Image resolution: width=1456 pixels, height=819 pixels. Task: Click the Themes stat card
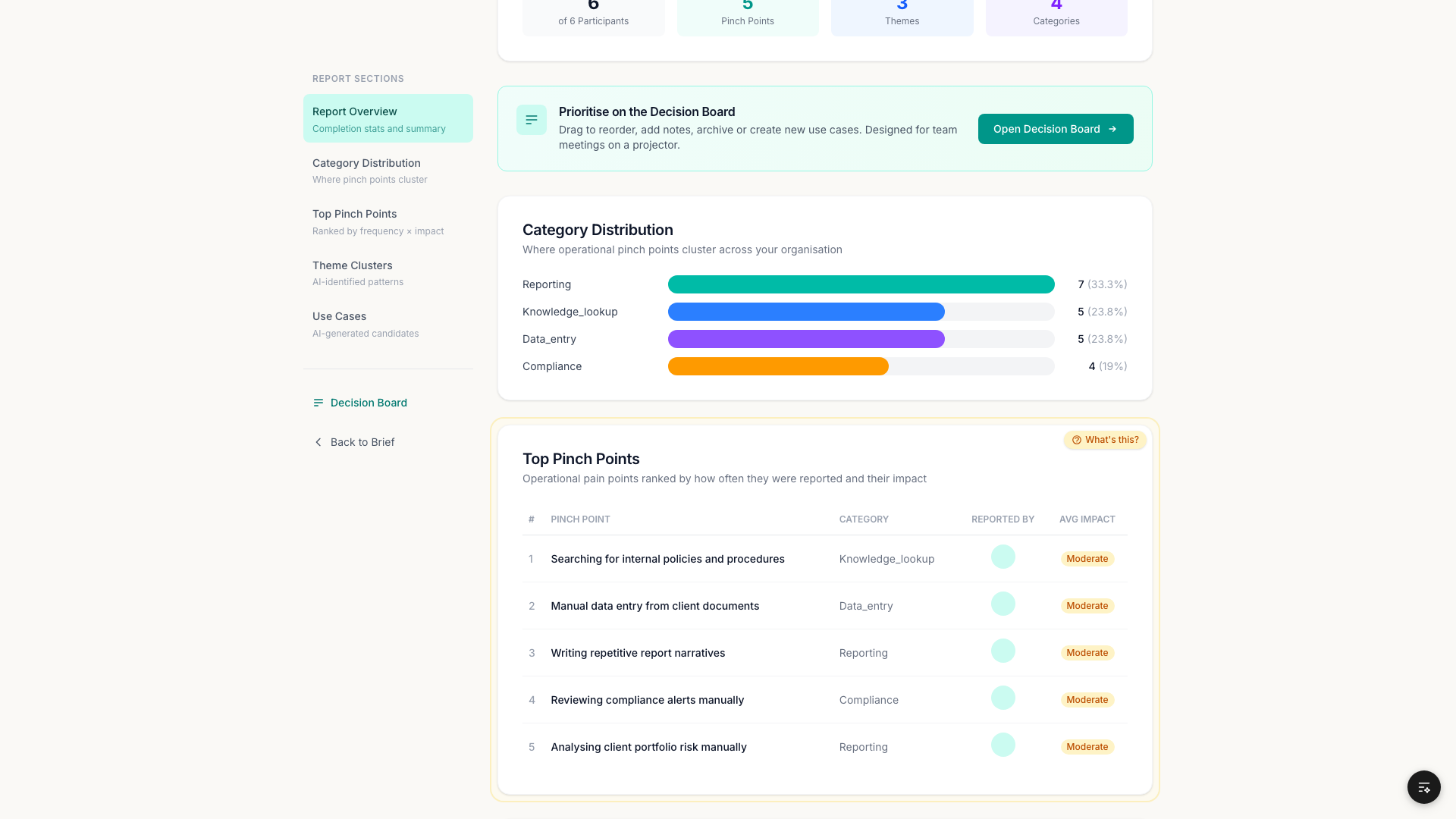pos(902,15)
